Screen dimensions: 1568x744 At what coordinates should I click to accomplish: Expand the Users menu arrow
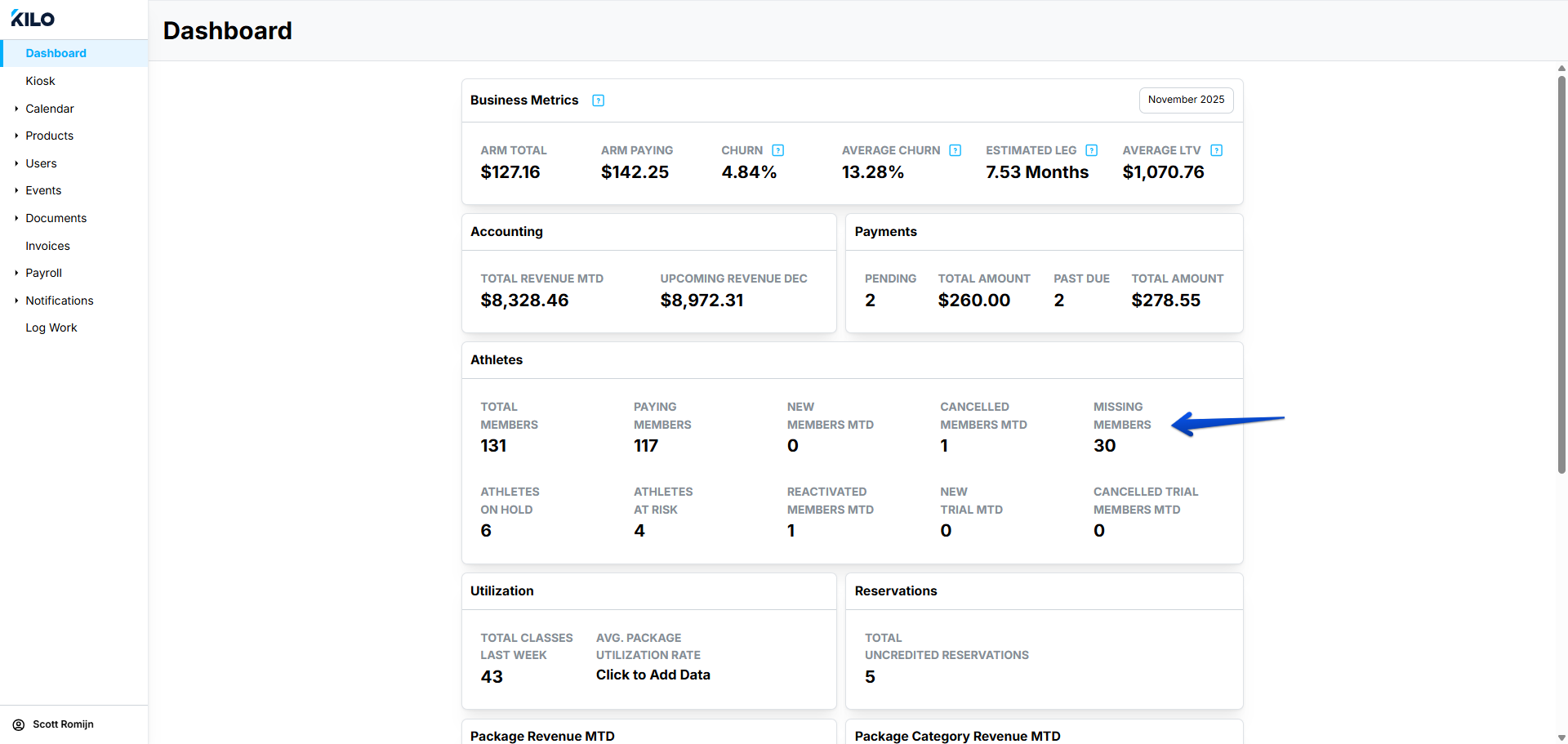[16, 163]
